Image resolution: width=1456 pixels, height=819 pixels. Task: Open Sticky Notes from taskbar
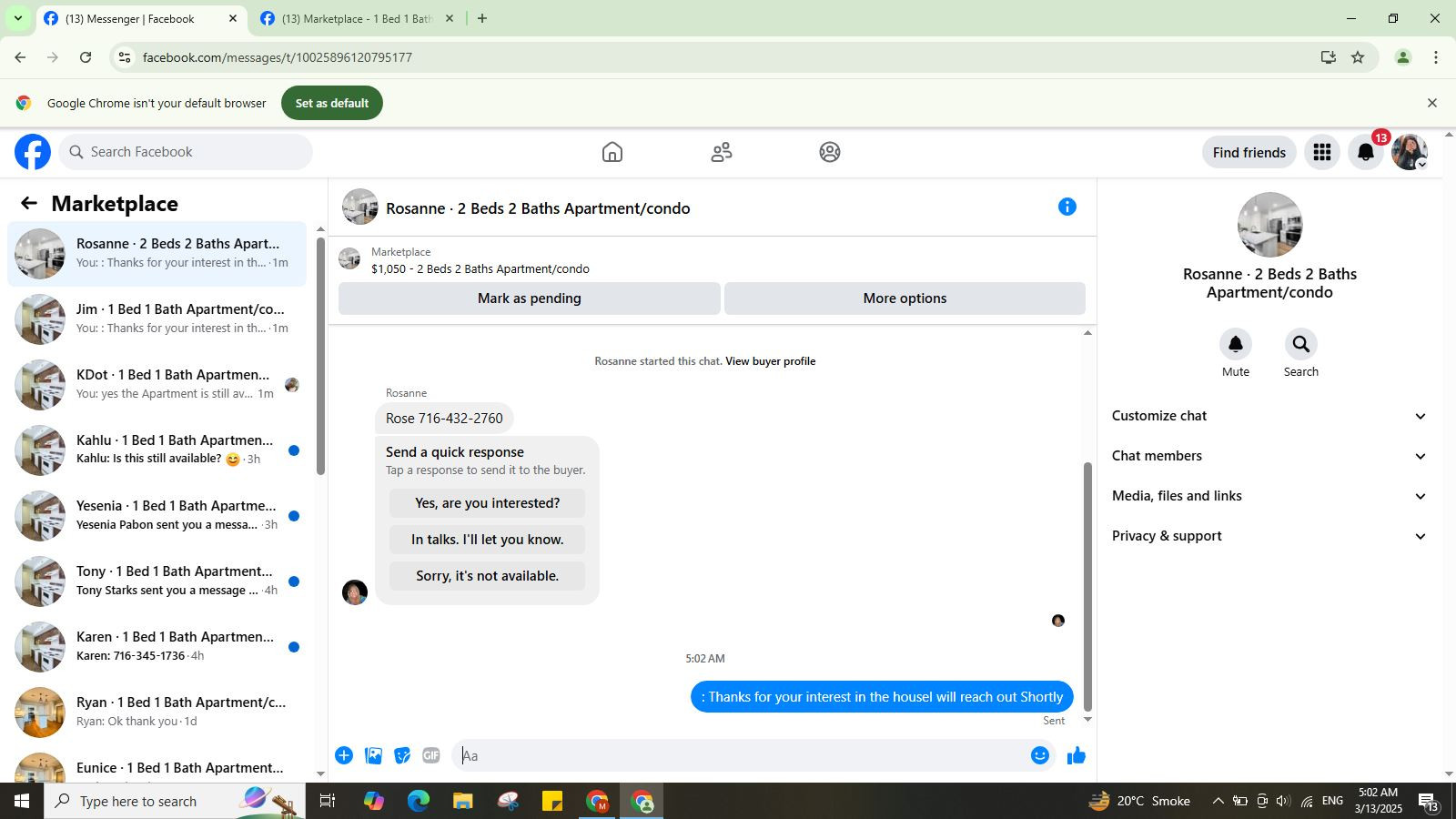[552, 801]
